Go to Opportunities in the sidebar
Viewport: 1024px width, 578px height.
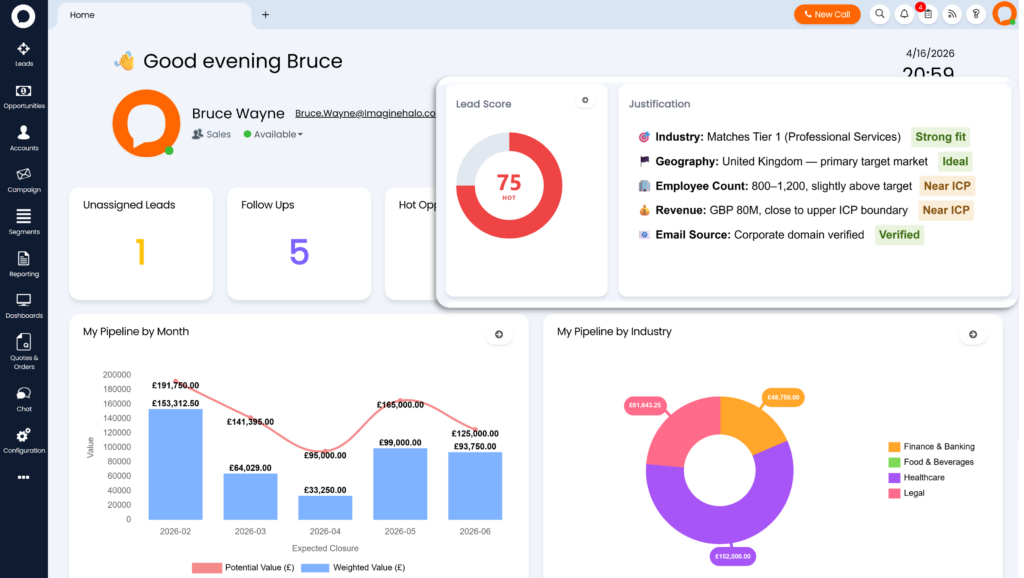point(24,96)
